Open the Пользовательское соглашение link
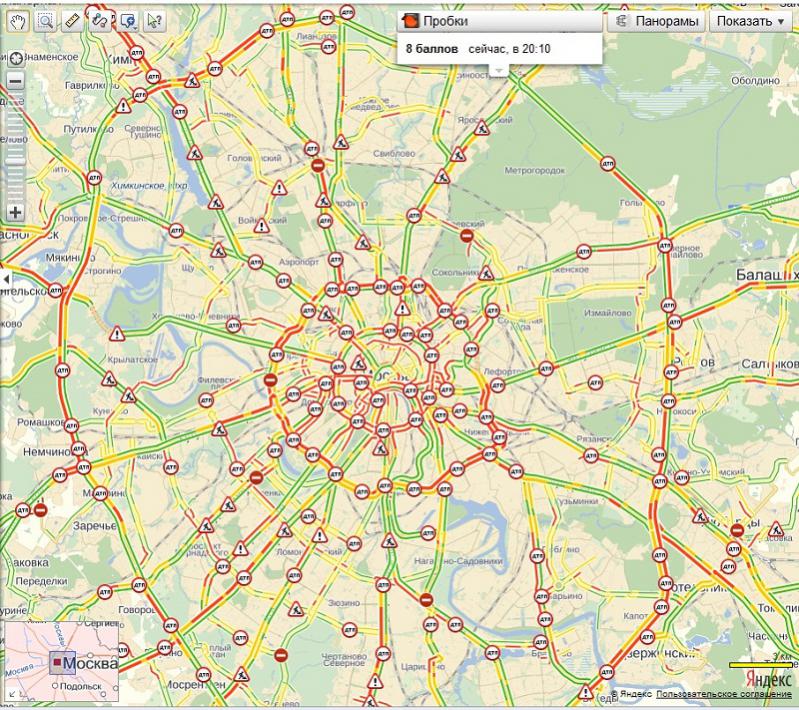 [x=727, y=694]
